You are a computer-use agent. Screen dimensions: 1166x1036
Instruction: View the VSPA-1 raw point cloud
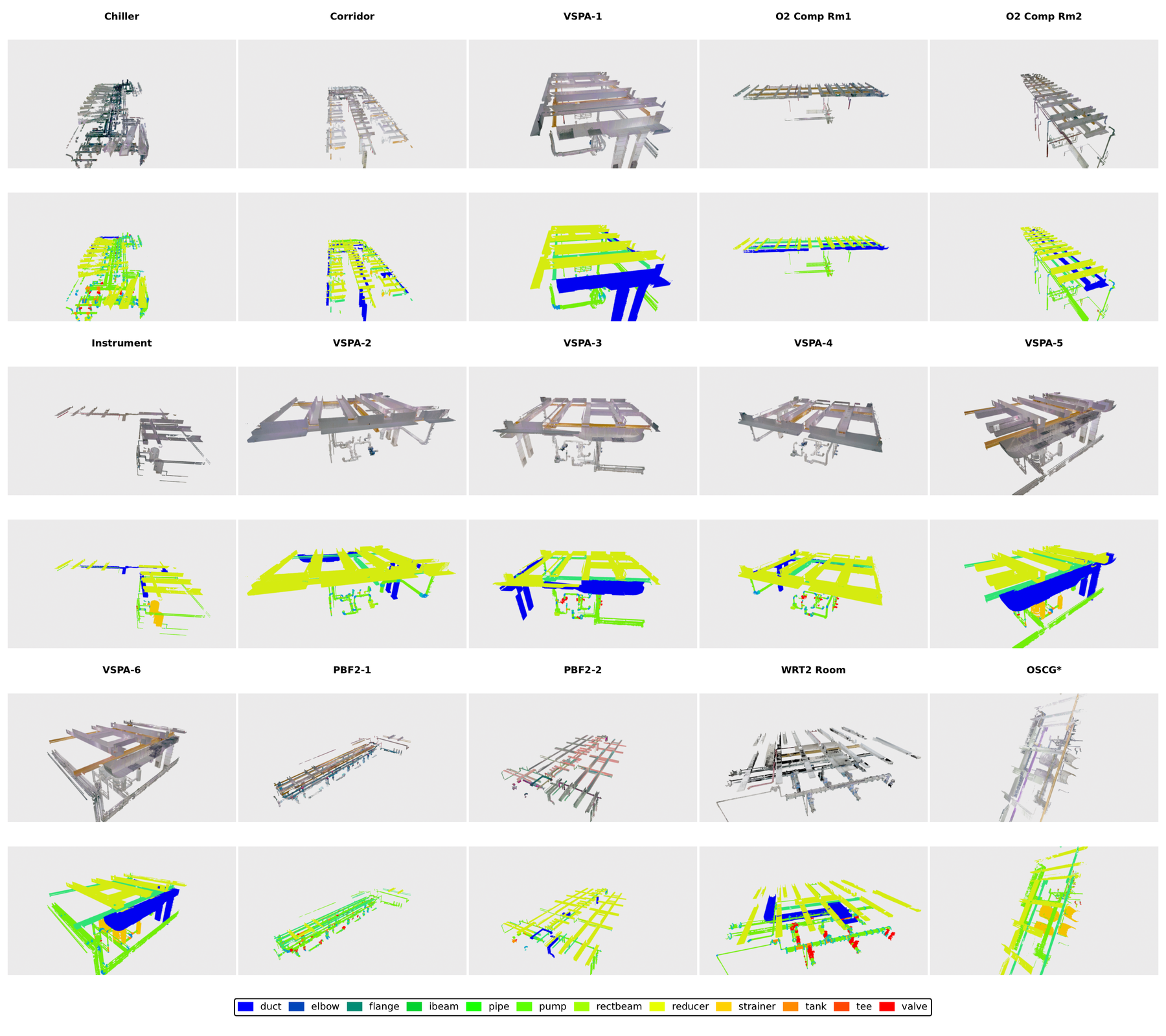(583, 104)
